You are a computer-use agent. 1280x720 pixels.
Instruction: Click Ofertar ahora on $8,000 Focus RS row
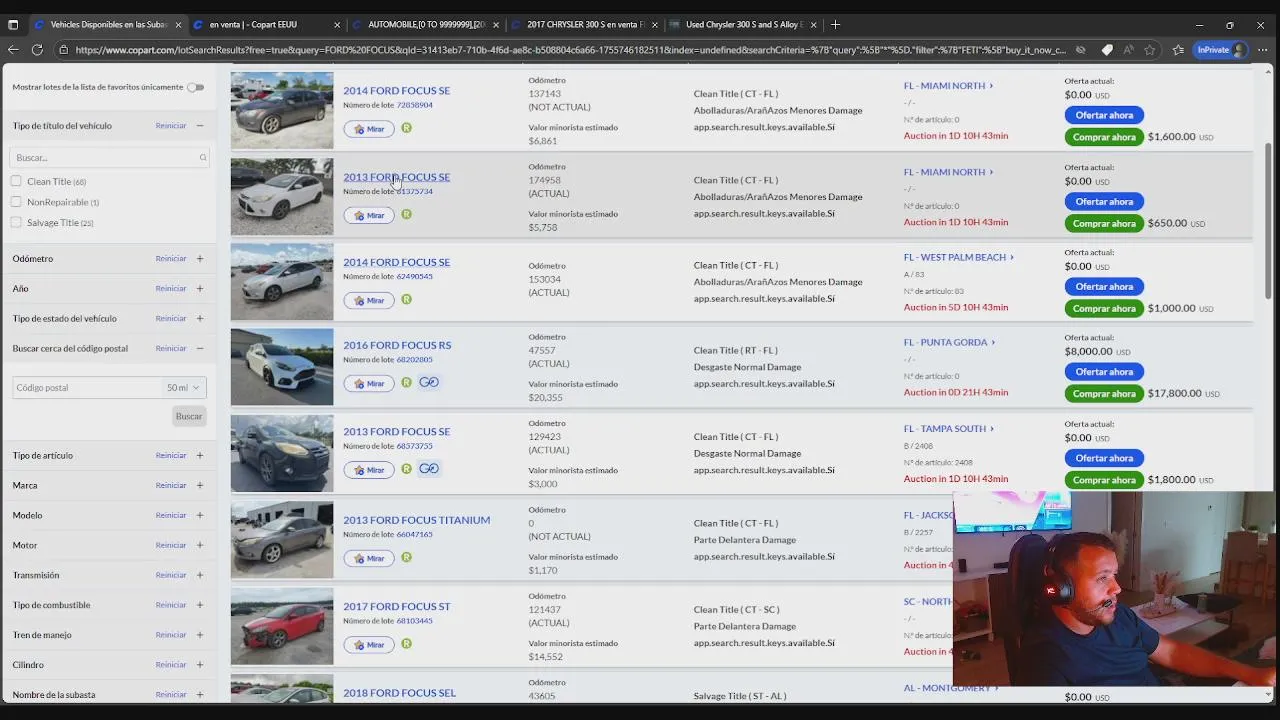coord(1104,371)
